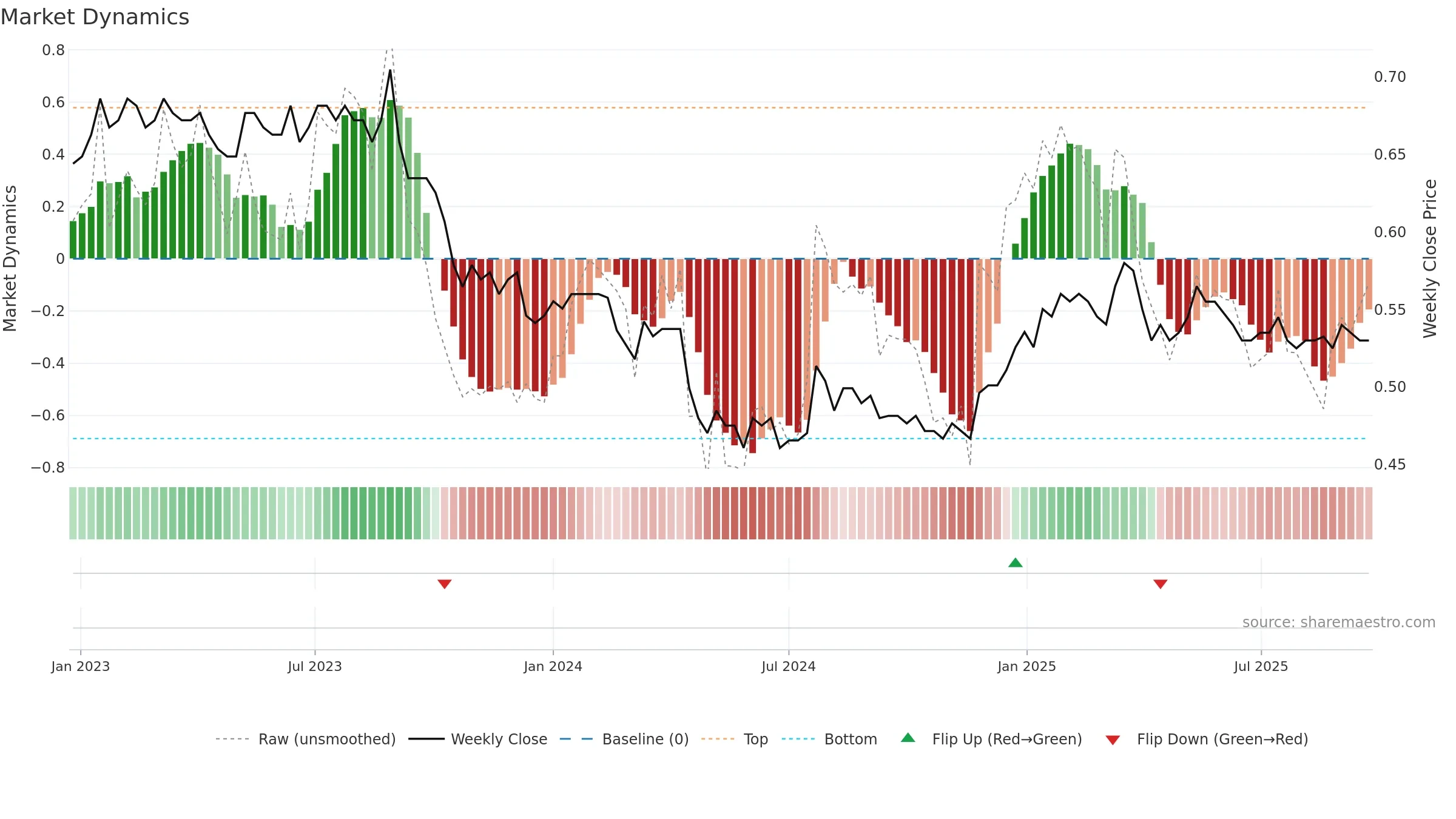Click the red triangle icon in the legend
The image size is (1456, 819).
1113,740
